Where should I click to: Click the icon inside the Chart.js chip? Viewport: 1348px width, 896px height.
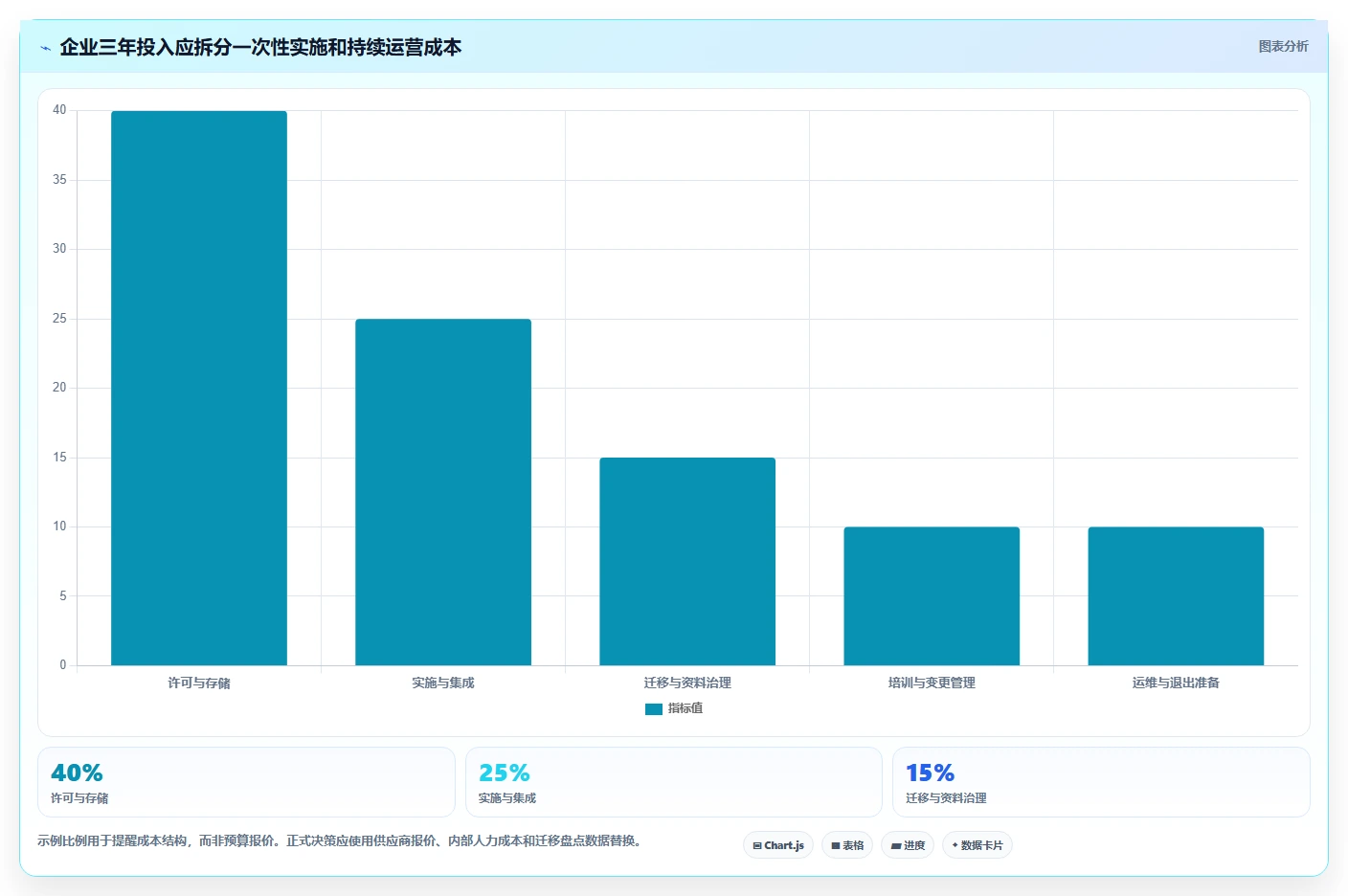pyautogui.click(x=757, y=846)
